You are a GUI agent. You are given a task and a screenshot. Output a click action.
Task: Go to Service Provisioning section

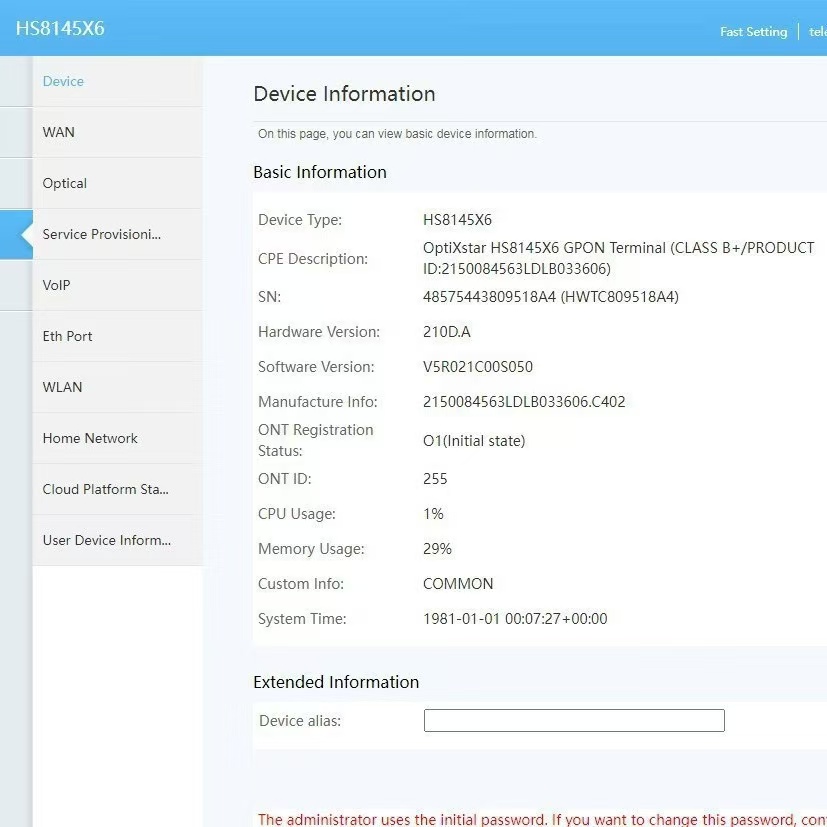[101, 234]
